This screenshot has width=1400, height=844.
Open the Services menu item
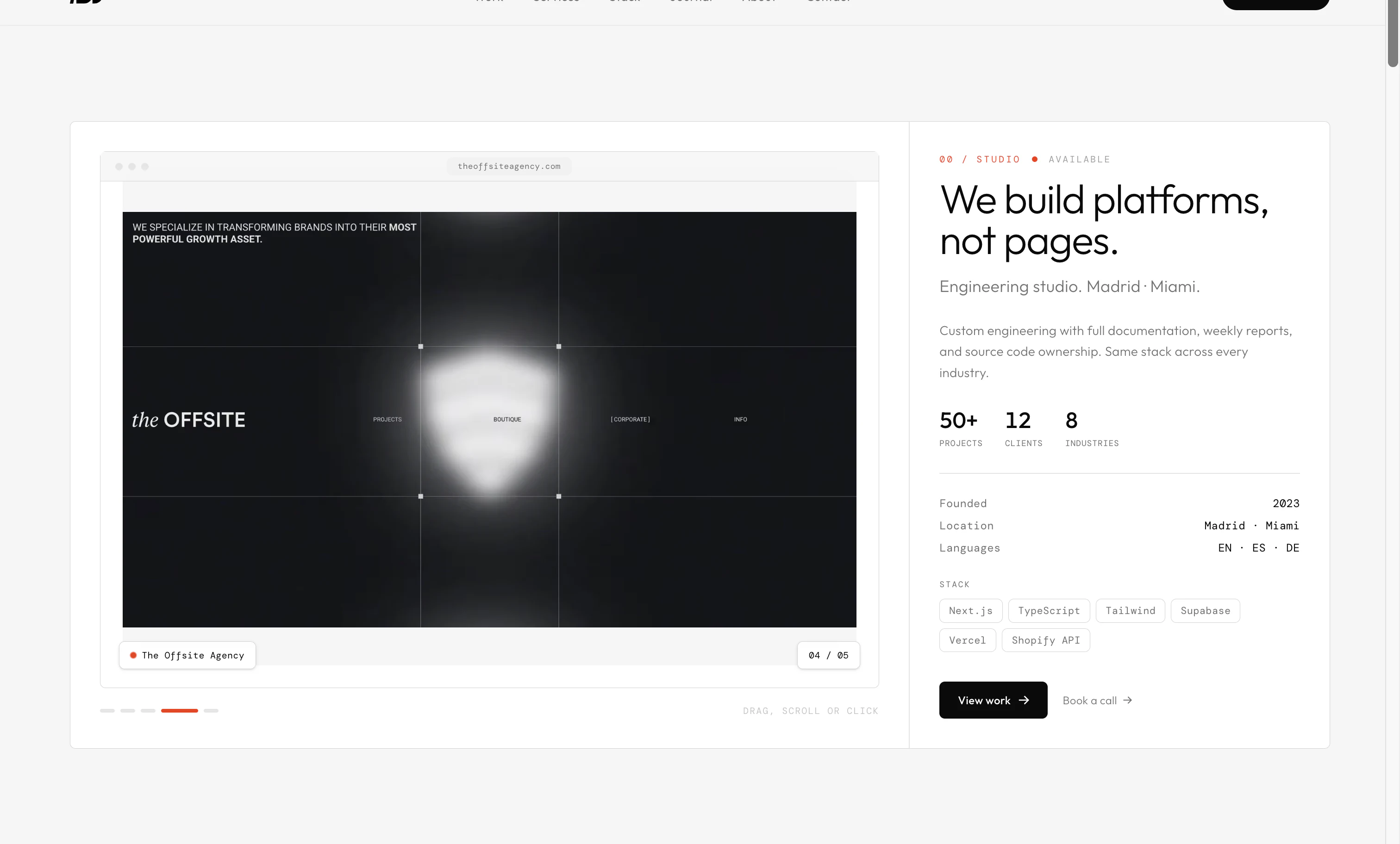coord(556,2)
